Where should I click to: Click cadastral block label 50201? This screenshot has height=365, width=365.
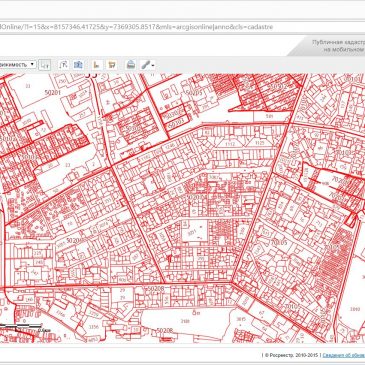point(52,92)
